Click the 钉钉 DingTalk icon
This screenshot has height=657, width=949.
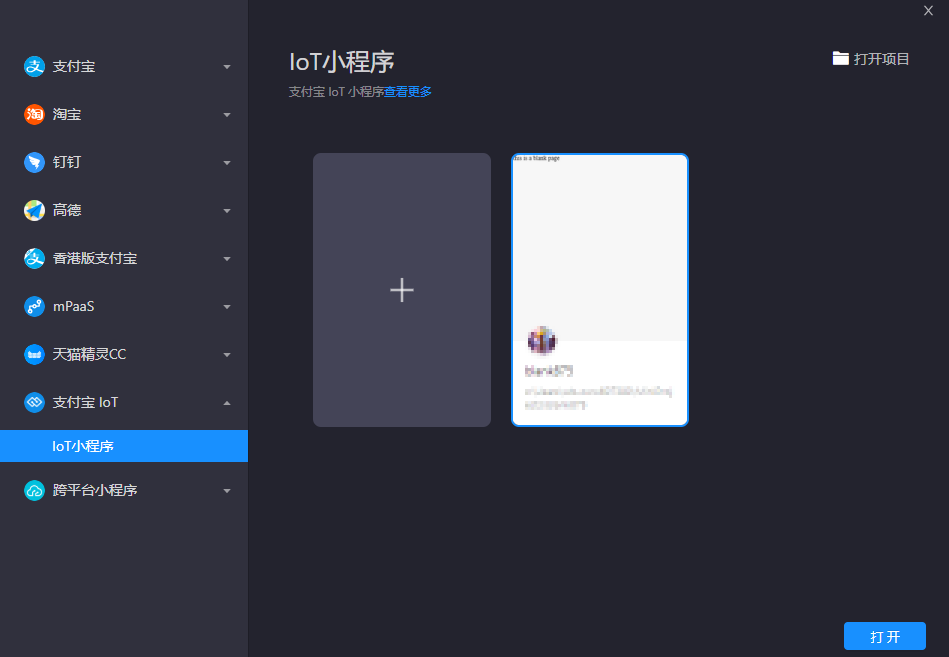click(x=34, y=162)
